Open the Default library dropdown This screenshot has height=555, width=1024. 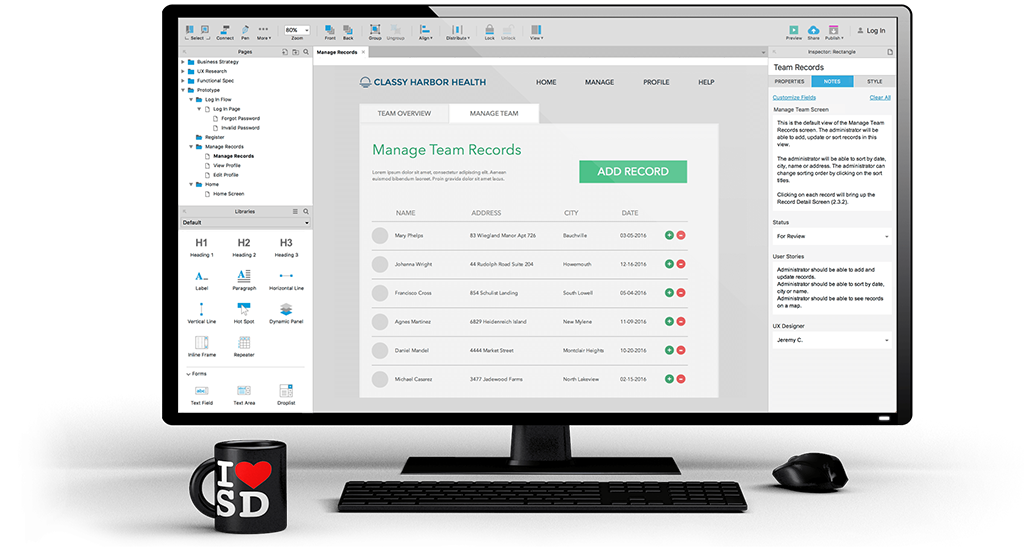tap(245, 223)
